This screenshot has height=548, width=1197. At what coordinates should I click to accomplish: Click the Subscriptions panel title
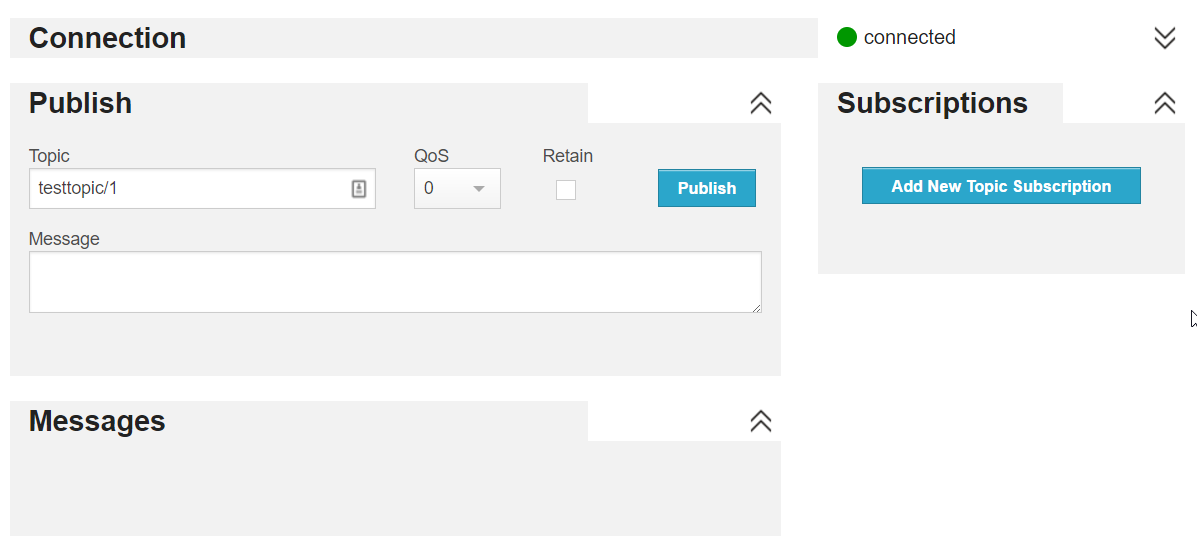(x=932, y=103)
